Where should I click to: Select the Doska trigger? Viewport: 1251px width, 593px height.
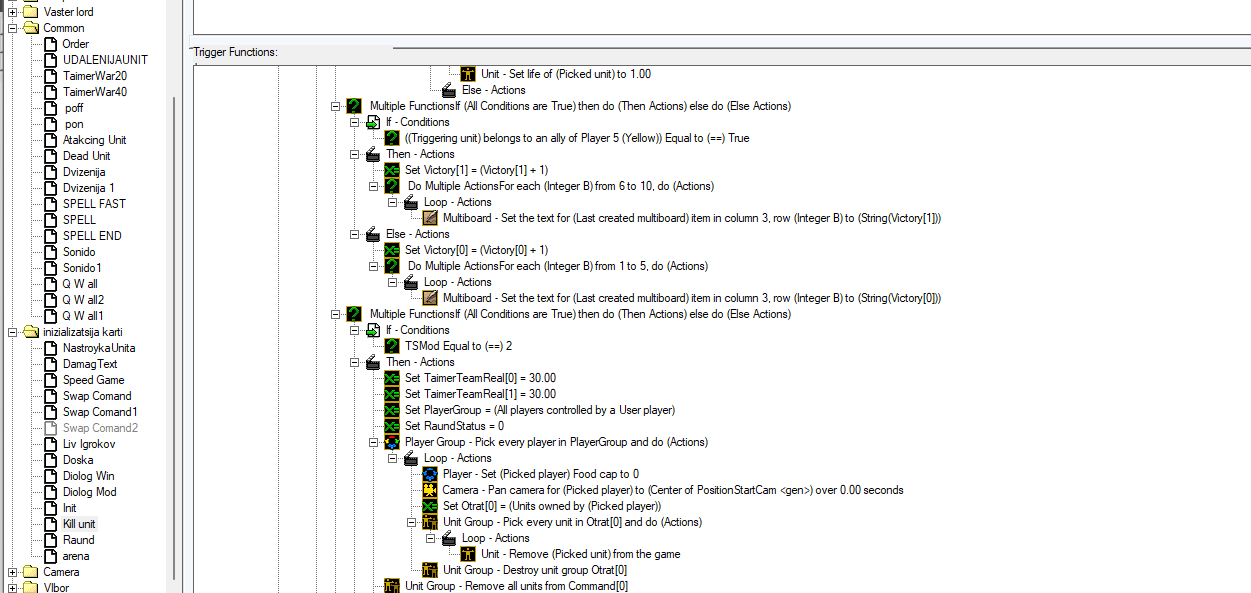click(77, 460)
